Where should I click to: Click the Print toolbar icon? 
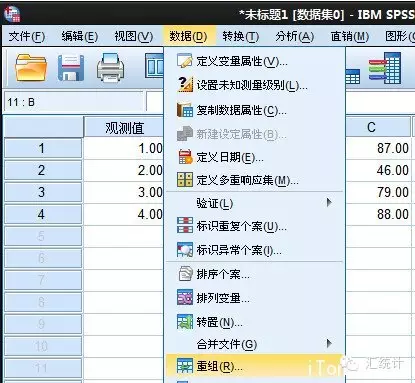[111, 68]
